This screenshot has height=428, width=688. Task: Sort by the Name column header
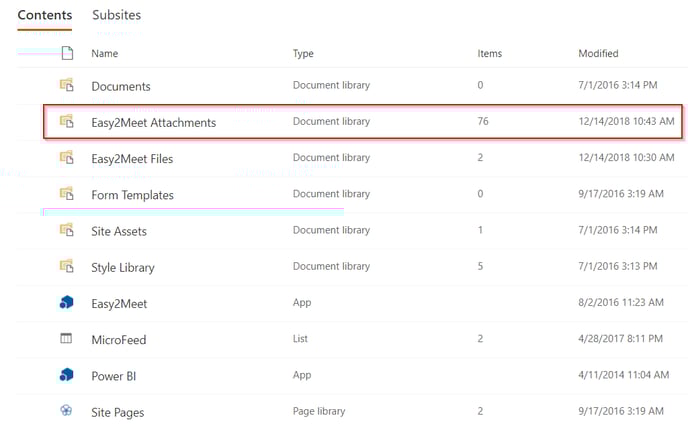click(x=104, y=54)
